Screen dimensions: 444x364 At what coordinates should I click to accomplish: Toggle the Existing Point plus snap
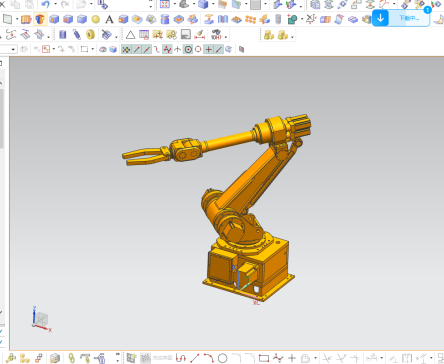click(x=209, y=49)
